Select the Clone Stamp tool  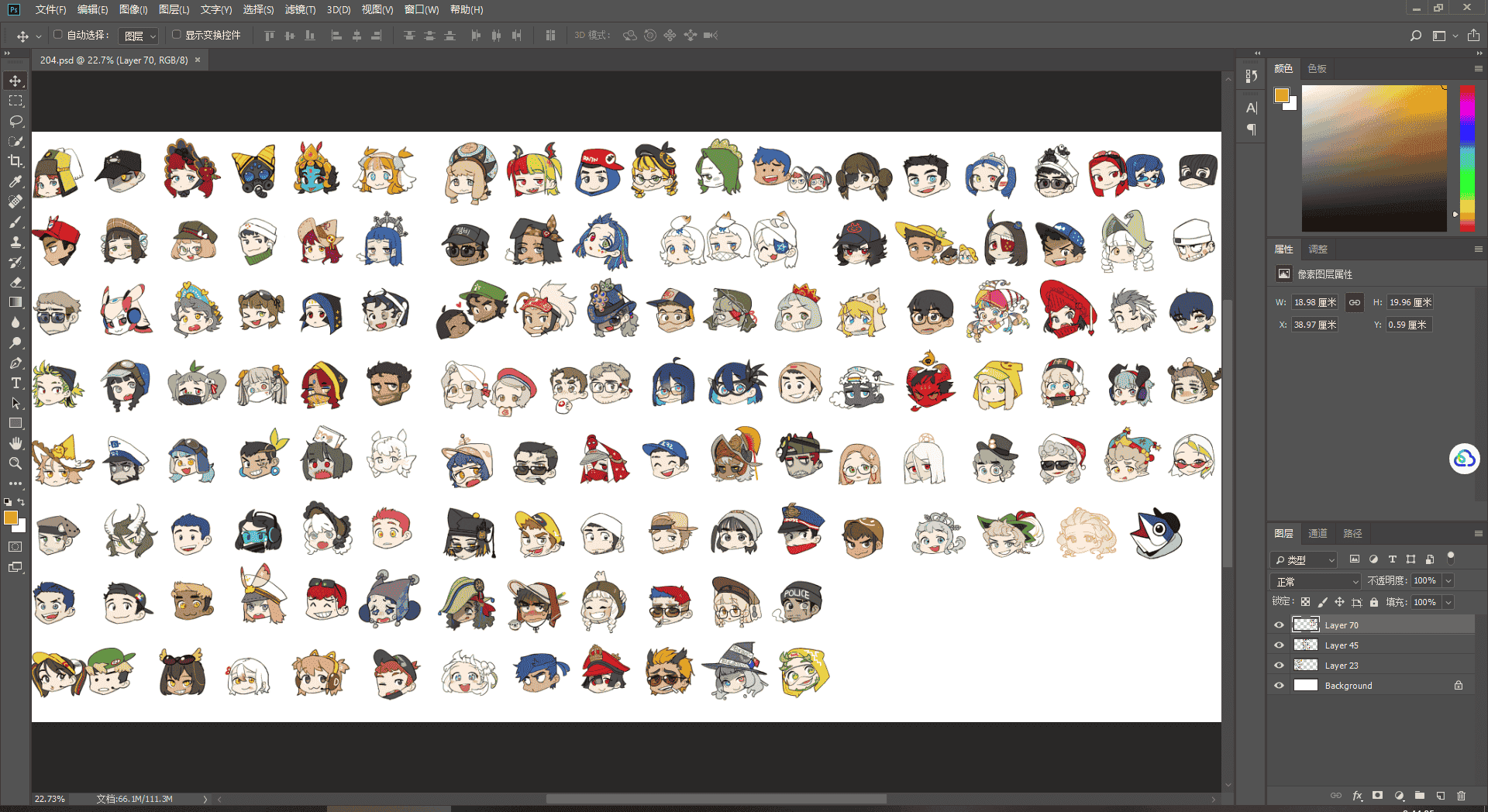pyautogui.click(x=15, y=242)
